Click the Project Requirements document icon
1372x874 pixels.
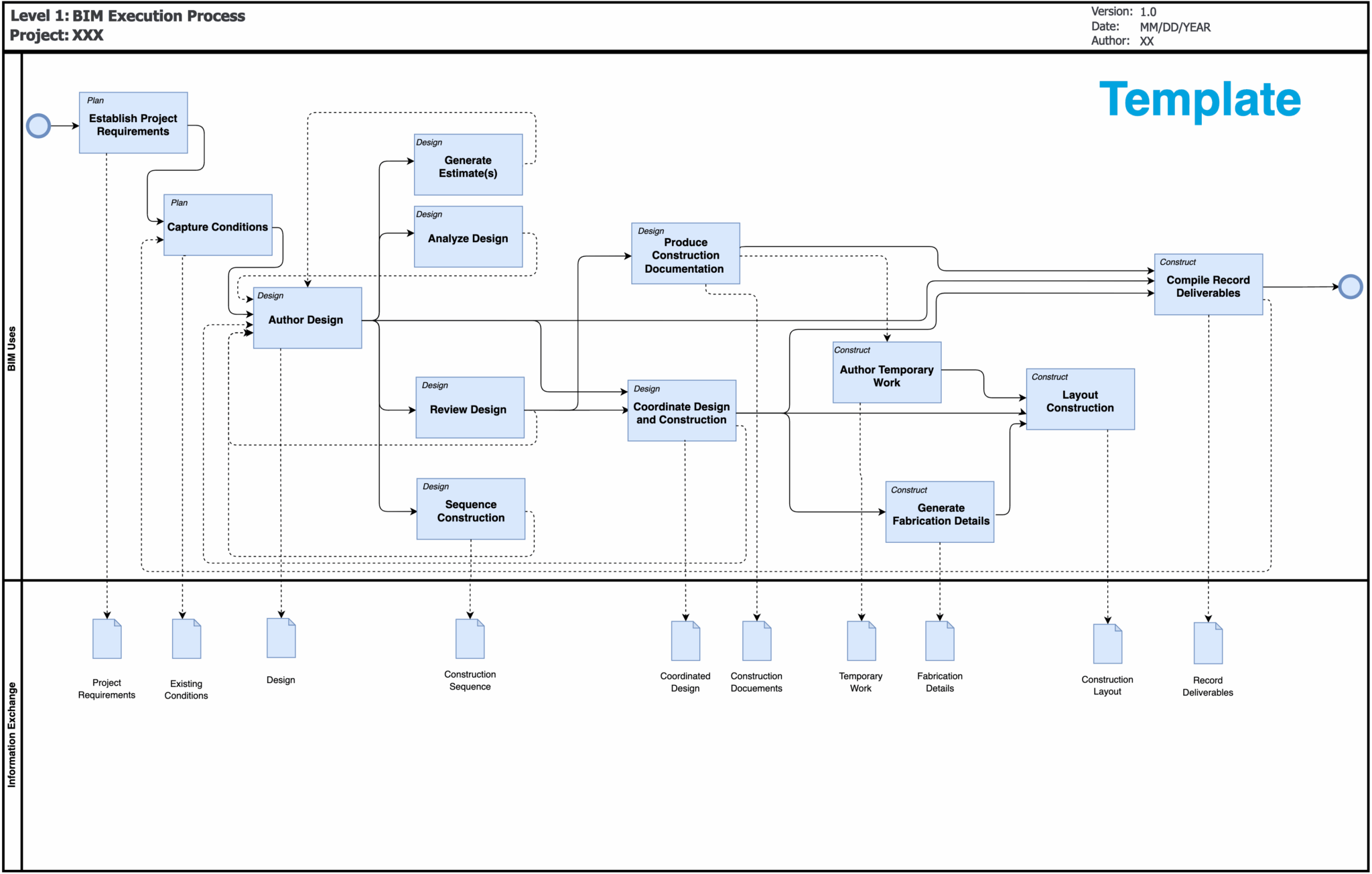(107, 637)
